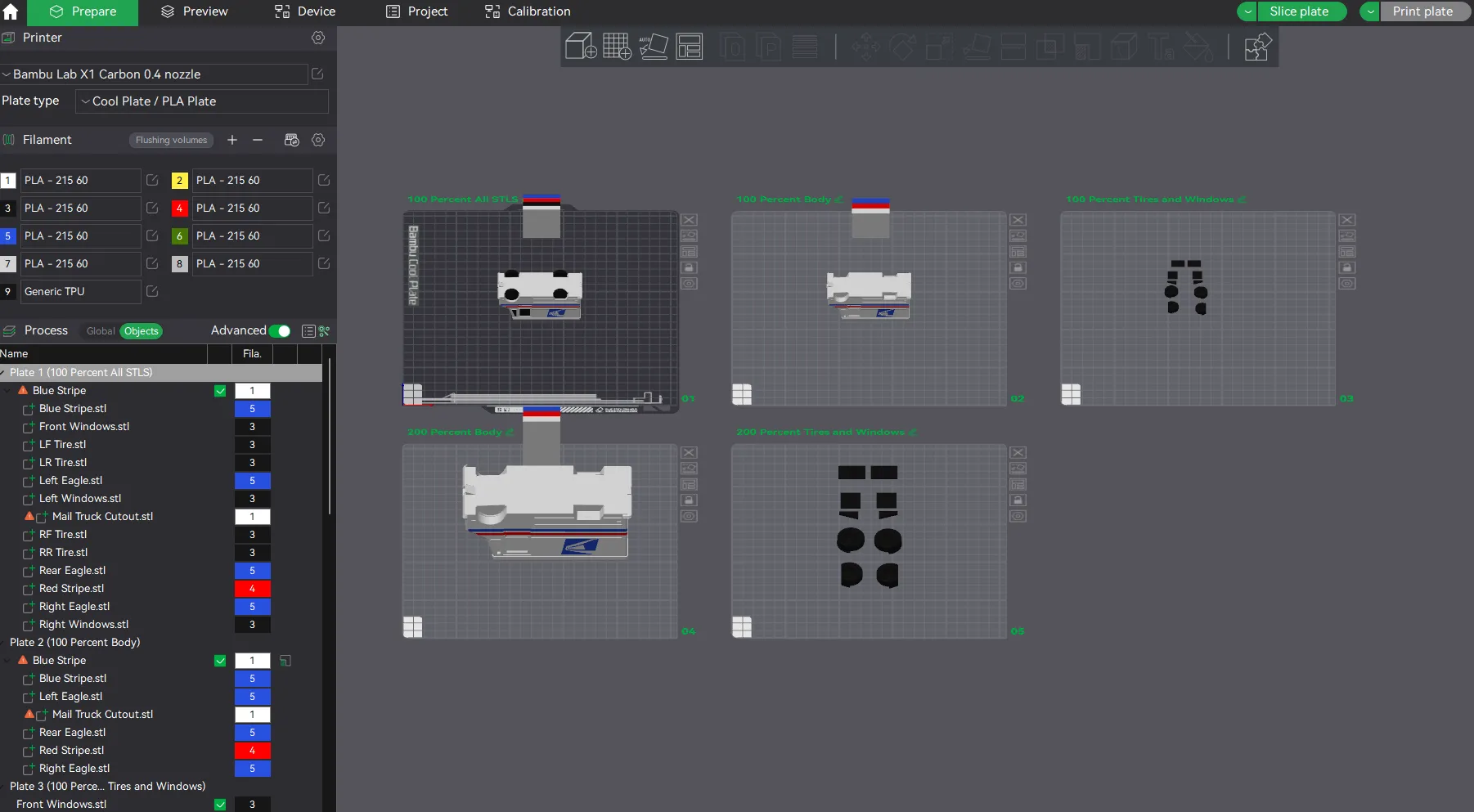Open the Plate type dropdown

click(x=201, y=101)
